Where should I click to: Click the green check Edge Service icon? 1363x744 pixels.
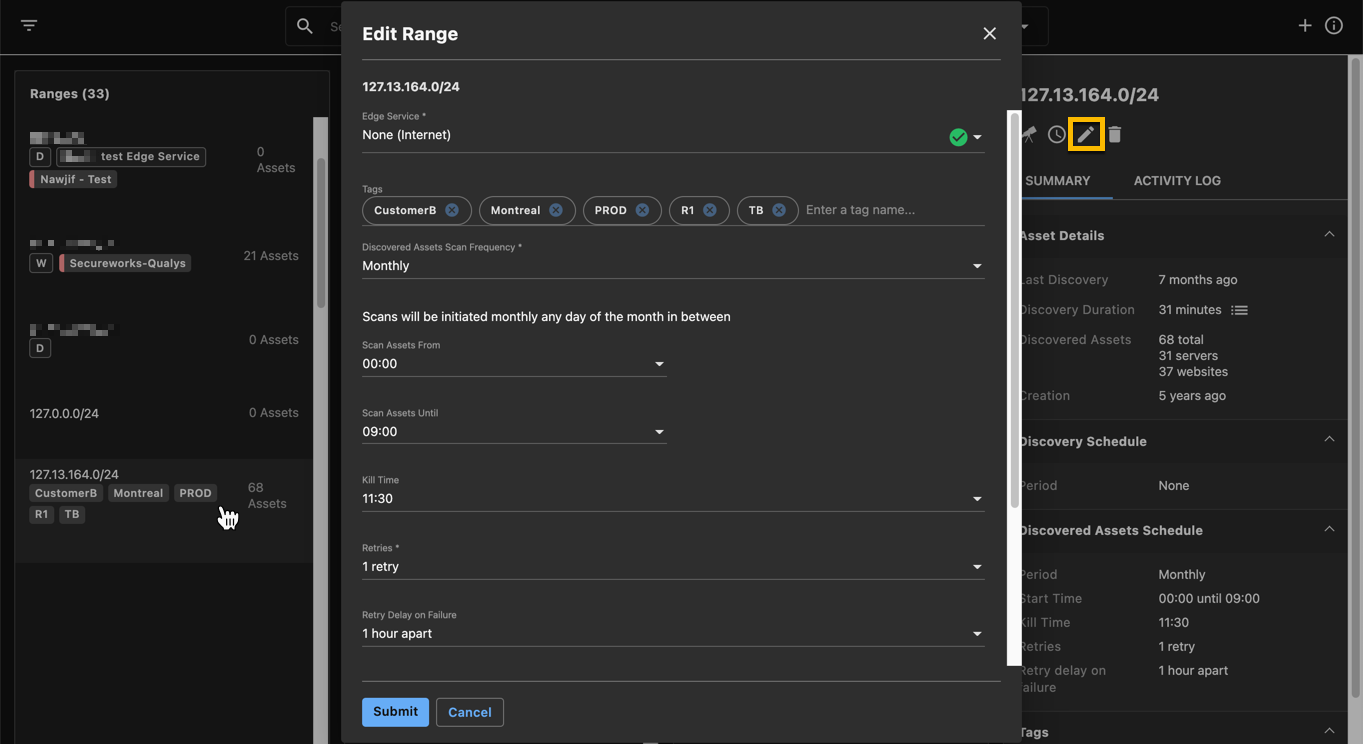click(958, 137)
